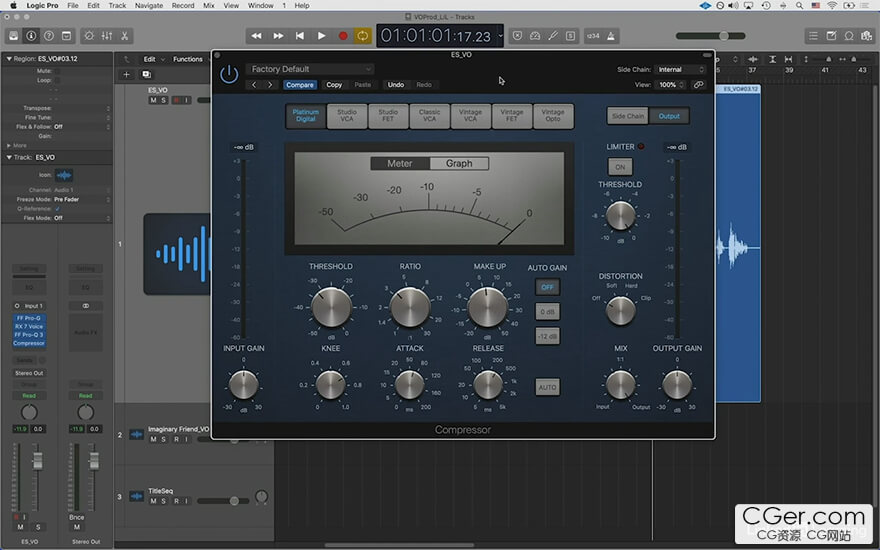Viewport: 880px width, 550px height.
Task: Mute the ES_VO track
Action: (x=153, y=100)
